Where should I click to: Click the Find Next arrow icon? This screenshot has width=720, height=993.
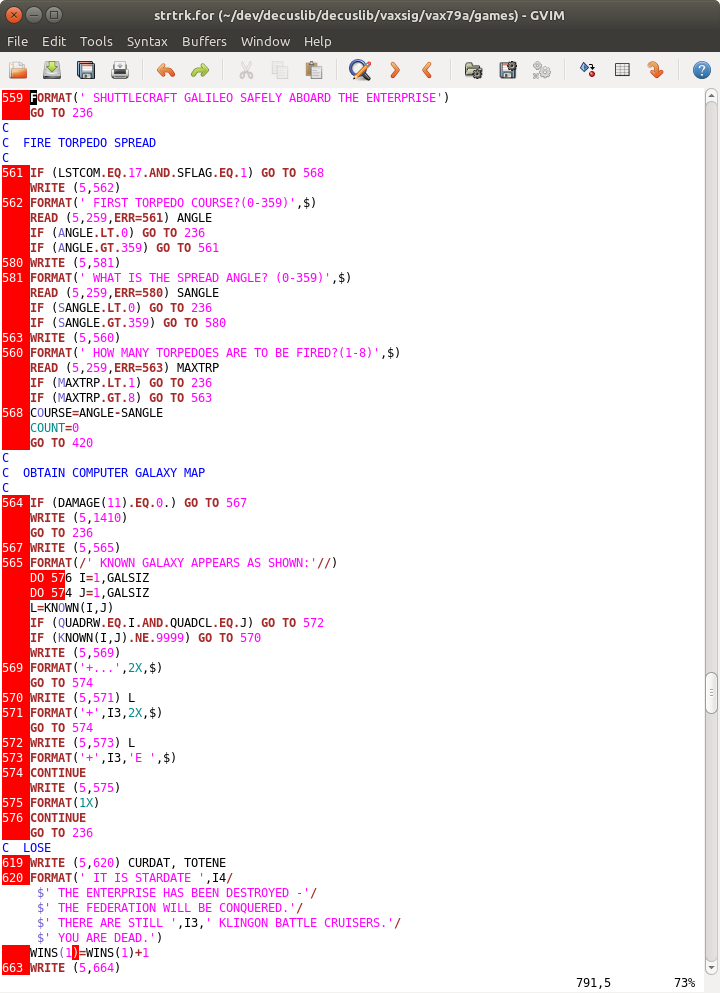point(394,70)
